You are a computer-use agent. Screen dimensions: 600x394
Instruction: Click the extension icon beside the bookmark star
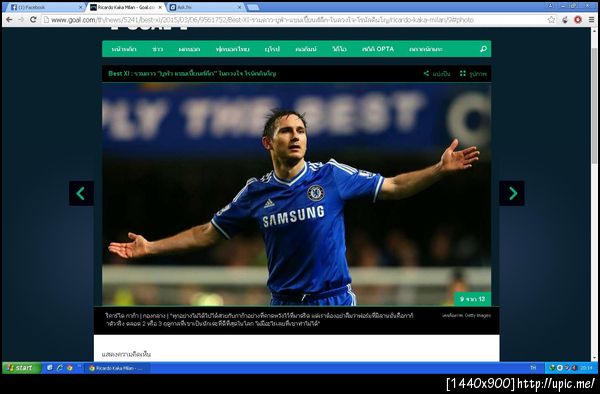565,20
